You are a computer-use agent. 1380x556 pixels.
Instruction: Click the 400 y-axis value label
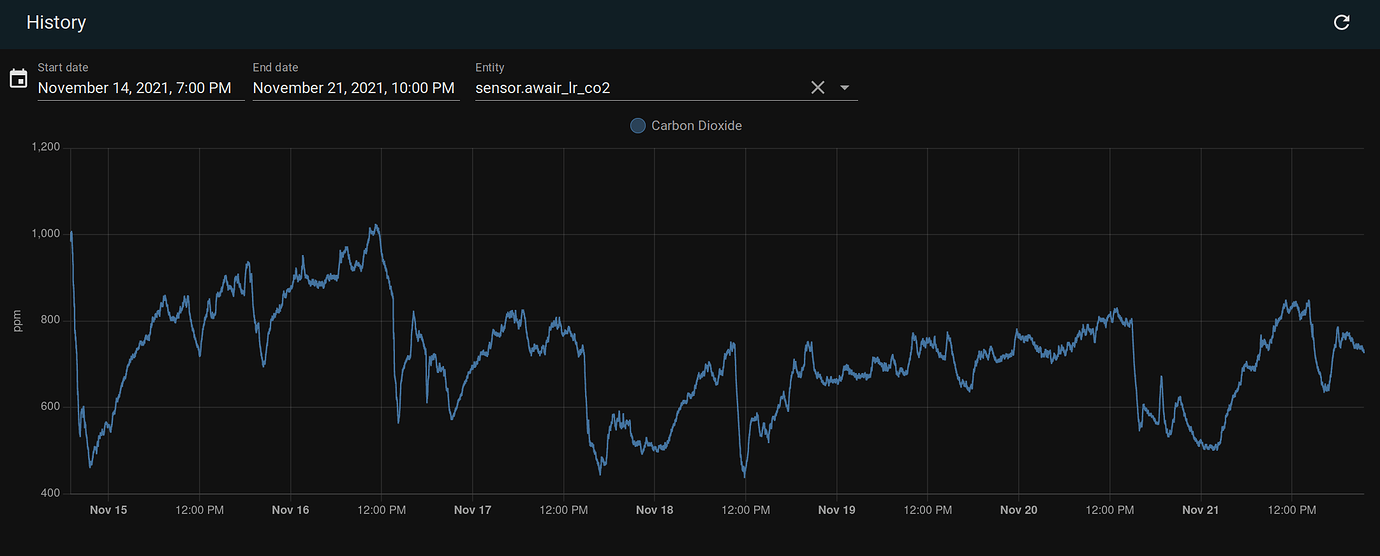pyautogui.click(x=50, y=494)
